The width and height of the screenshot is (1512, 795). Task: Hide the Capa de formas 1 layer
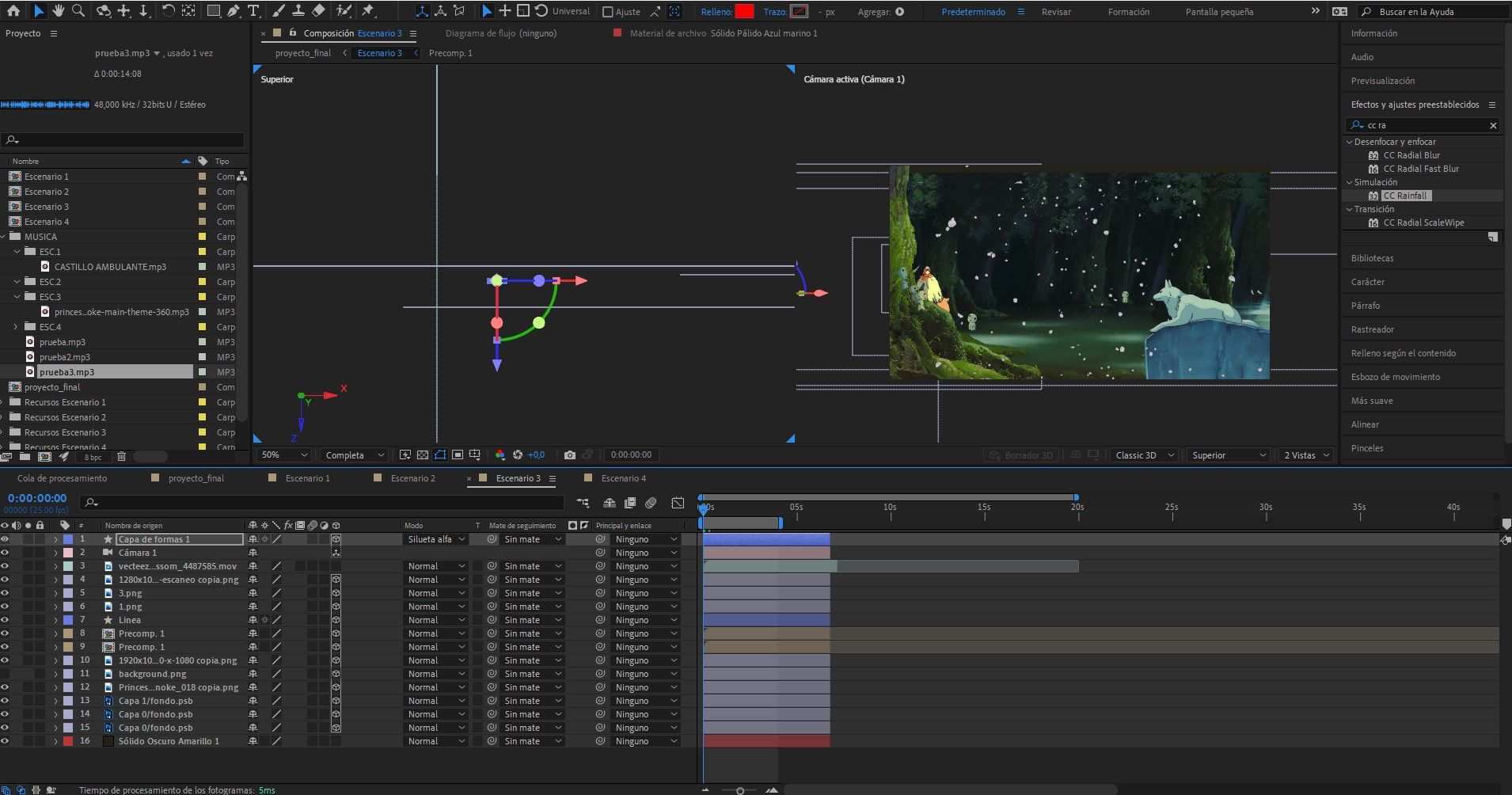coord(5,539)
